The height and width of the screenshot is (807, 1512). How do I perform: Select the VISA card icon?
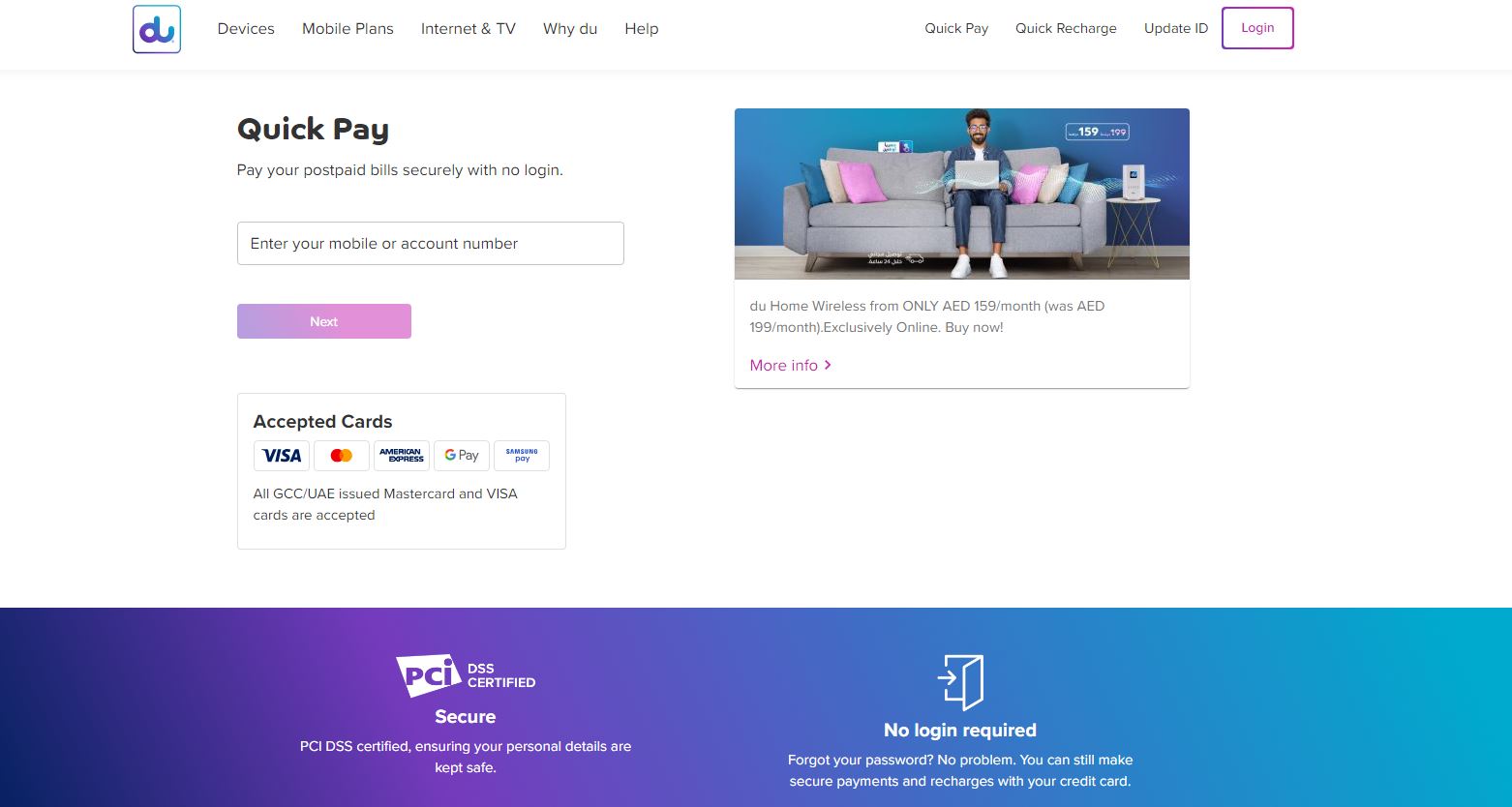point(282,456)
